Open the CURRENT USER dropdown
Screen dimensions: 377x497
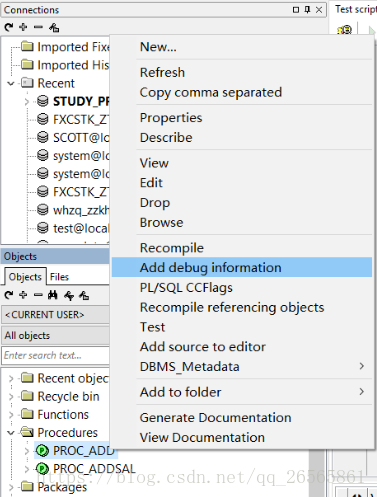click(x=55, y=315)
